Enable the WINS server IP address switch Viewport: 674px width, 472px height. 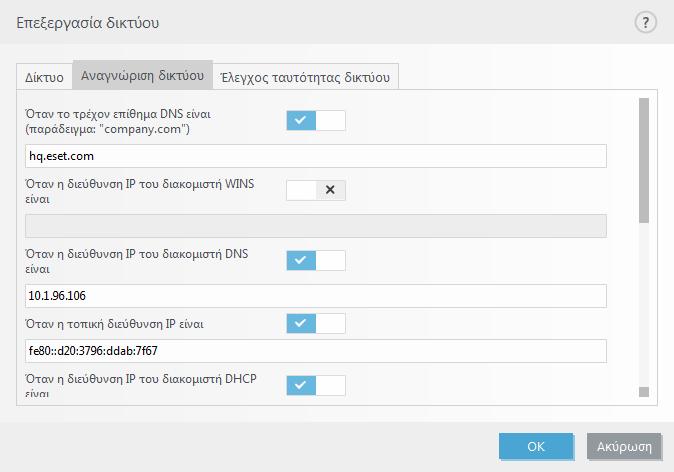point(316,190)
